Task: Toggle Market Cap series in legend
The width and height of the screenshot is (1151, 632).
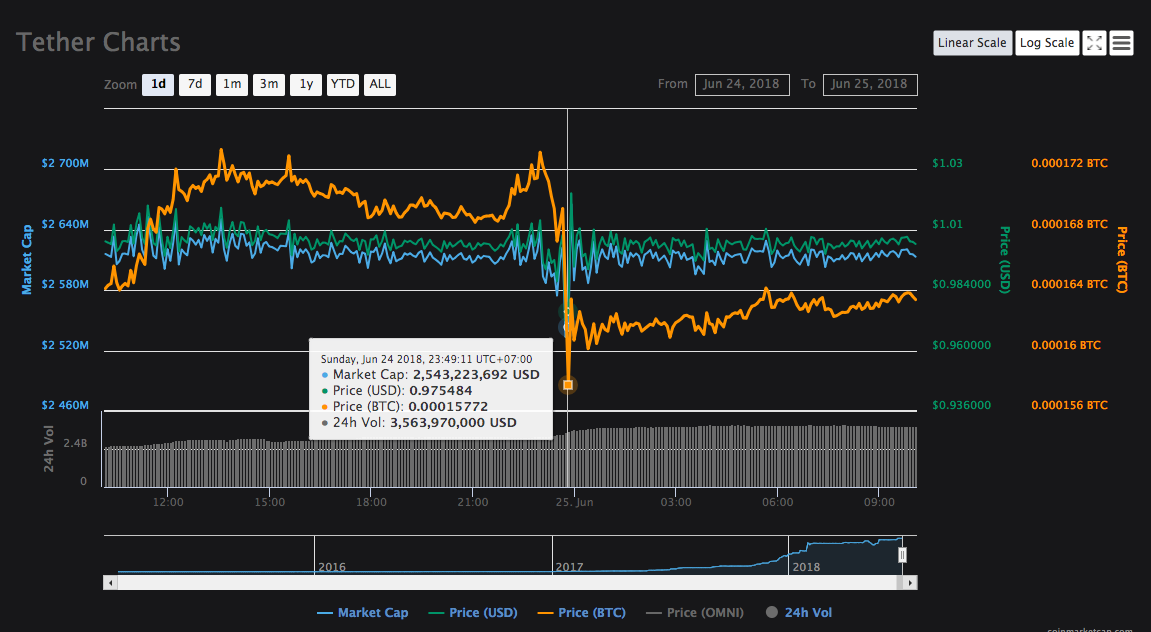Action: tap(363, 613)
